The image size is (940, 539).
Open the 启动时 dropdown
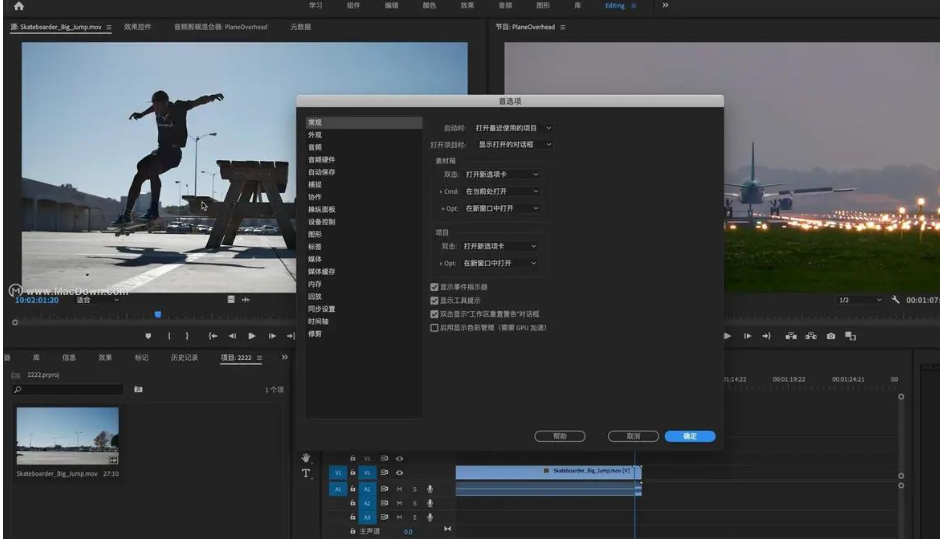pos(513,128)
